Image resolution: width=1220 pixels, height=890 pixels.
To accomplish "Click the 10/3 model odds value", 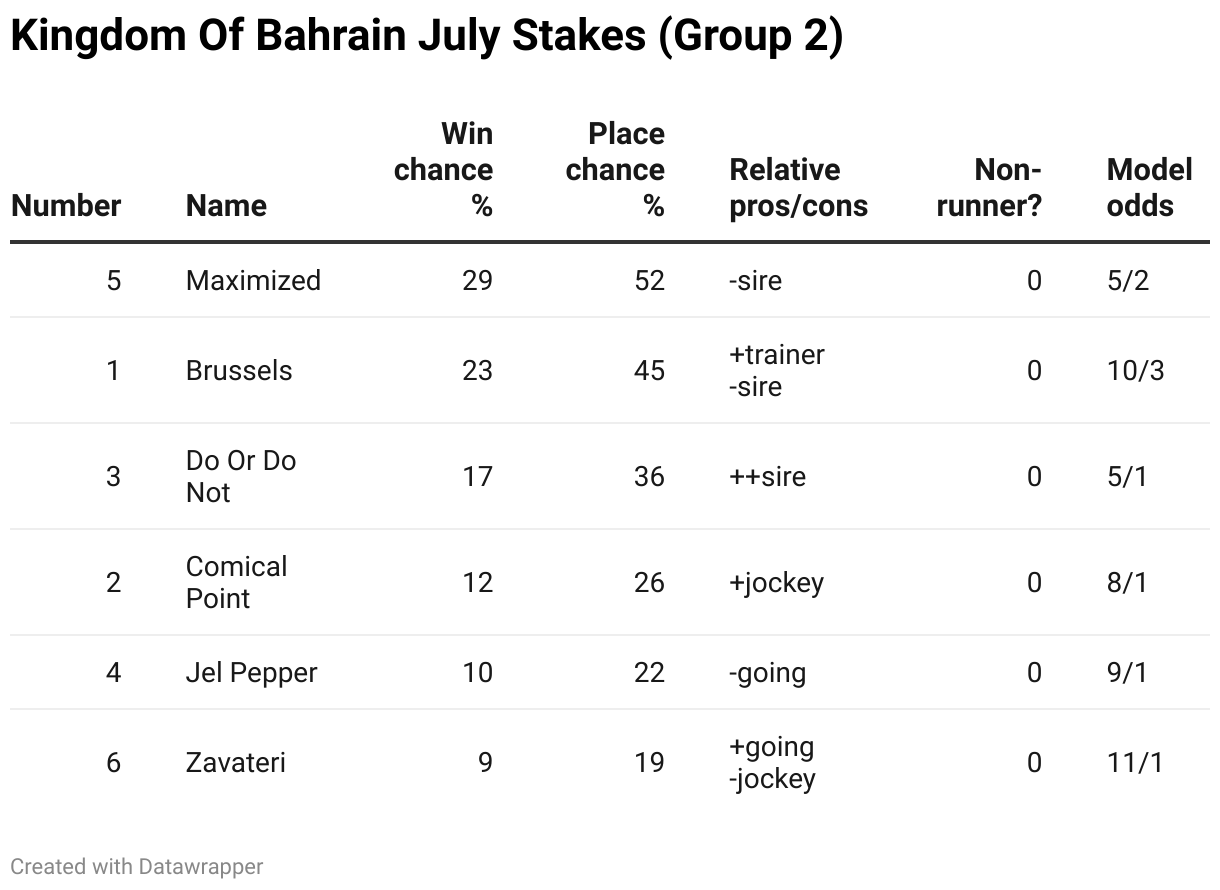I will [x=1135, y=370].
